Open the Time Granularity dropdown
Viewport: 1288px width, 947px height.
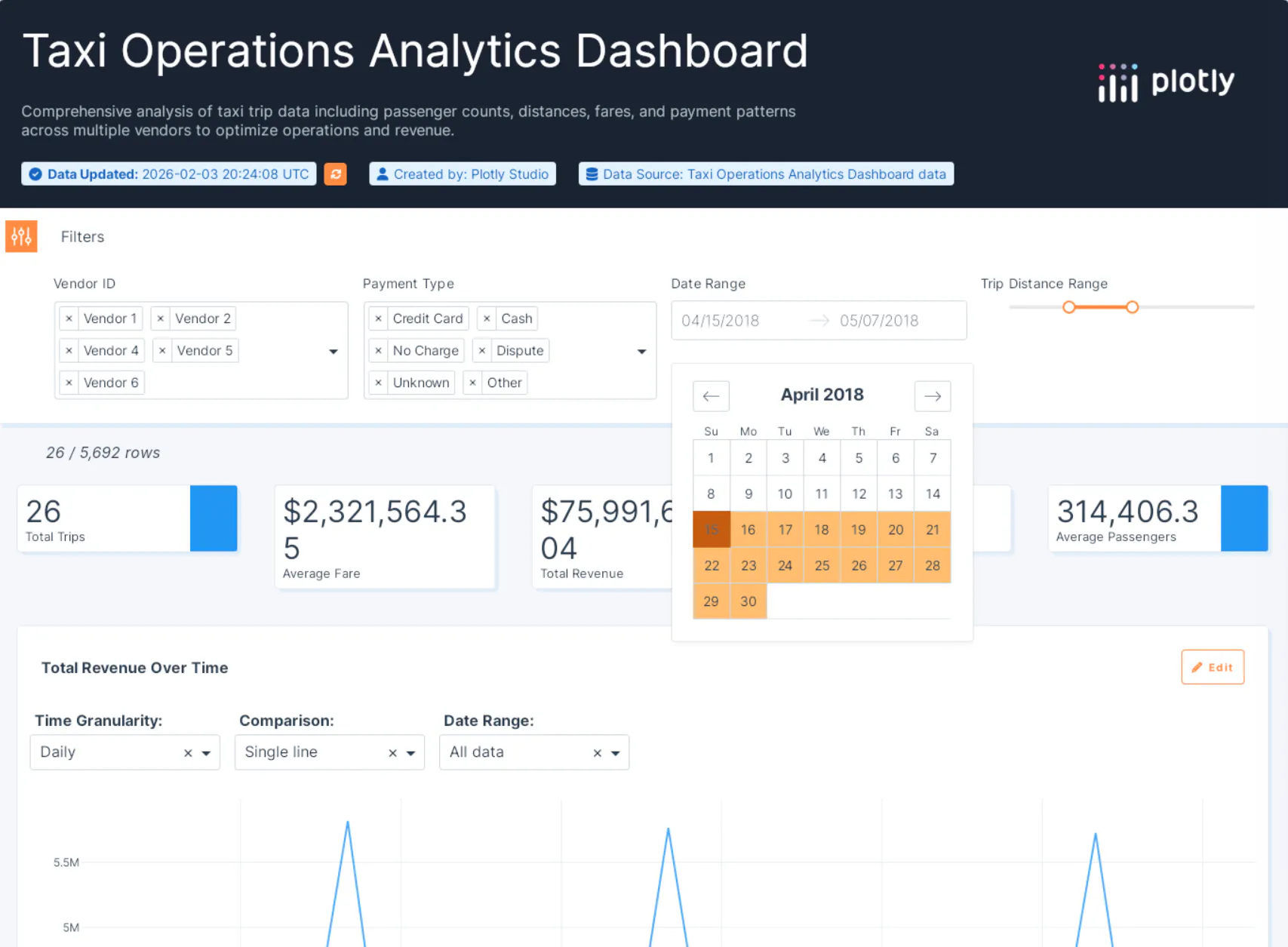tap(206, 753)
